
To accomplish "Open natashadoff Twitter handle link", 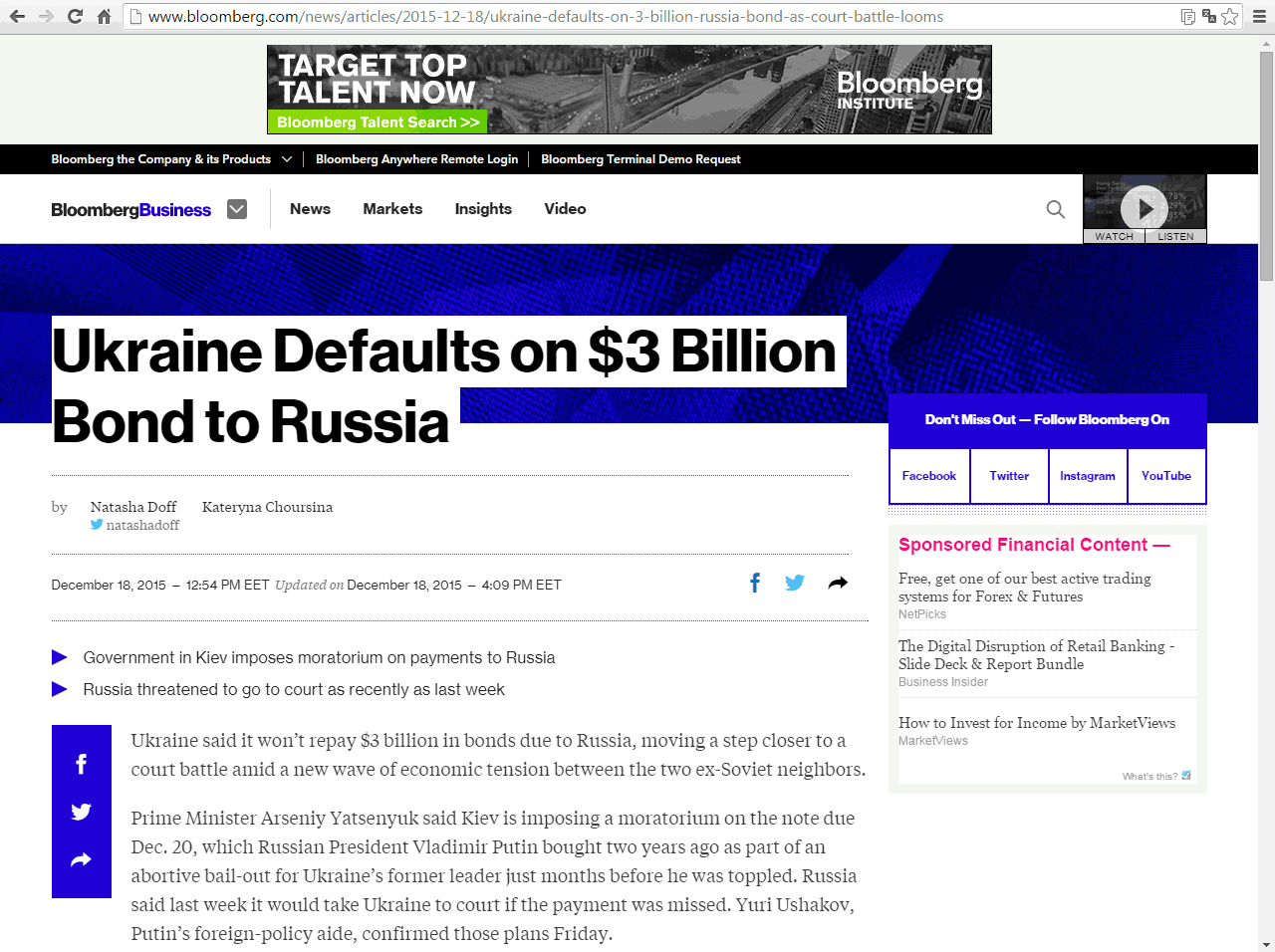I will pyautogui.click(x=142, y=525).
